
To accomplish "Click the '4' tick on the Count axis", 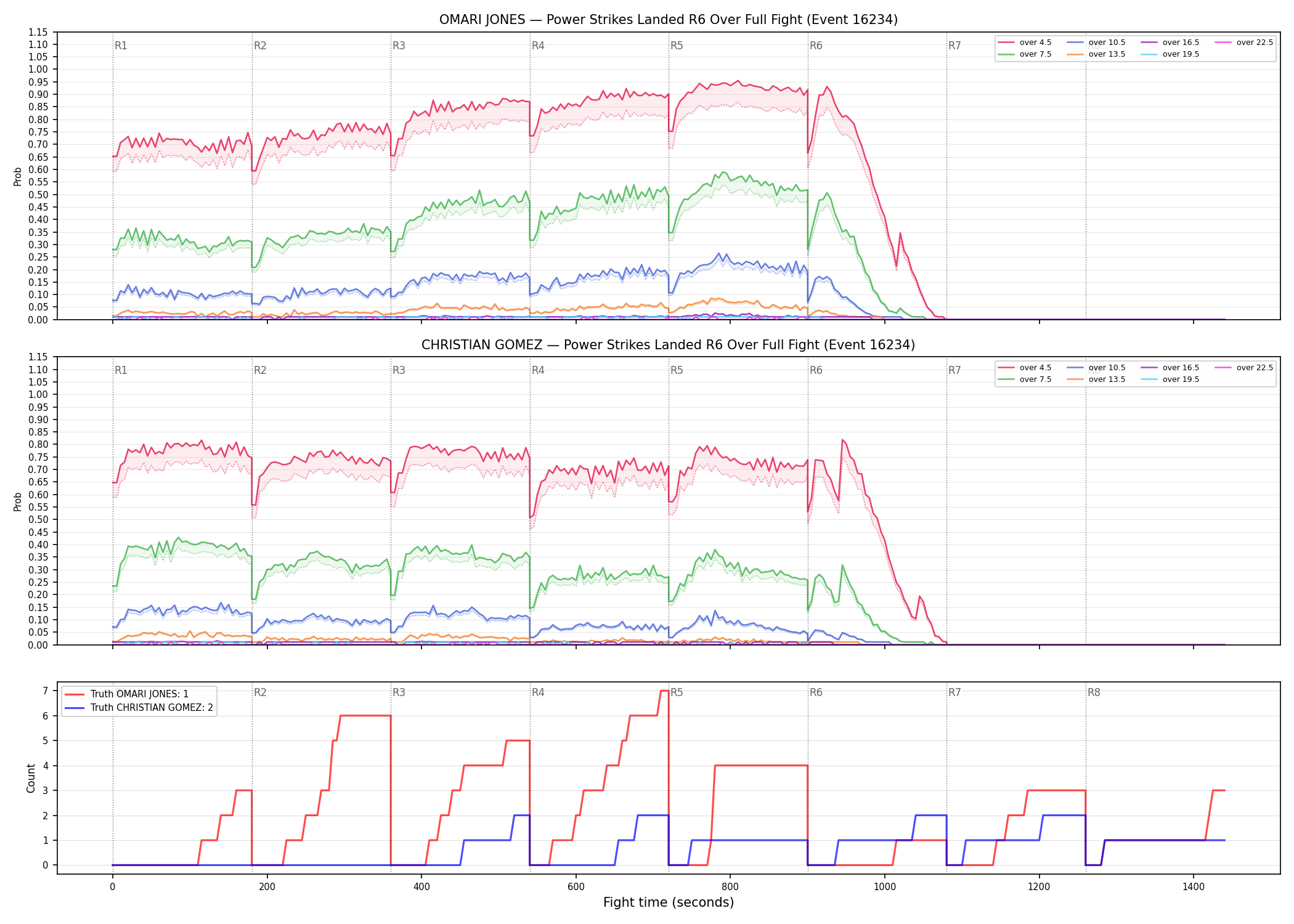I will pyautogui.click(x=46, y=766).
